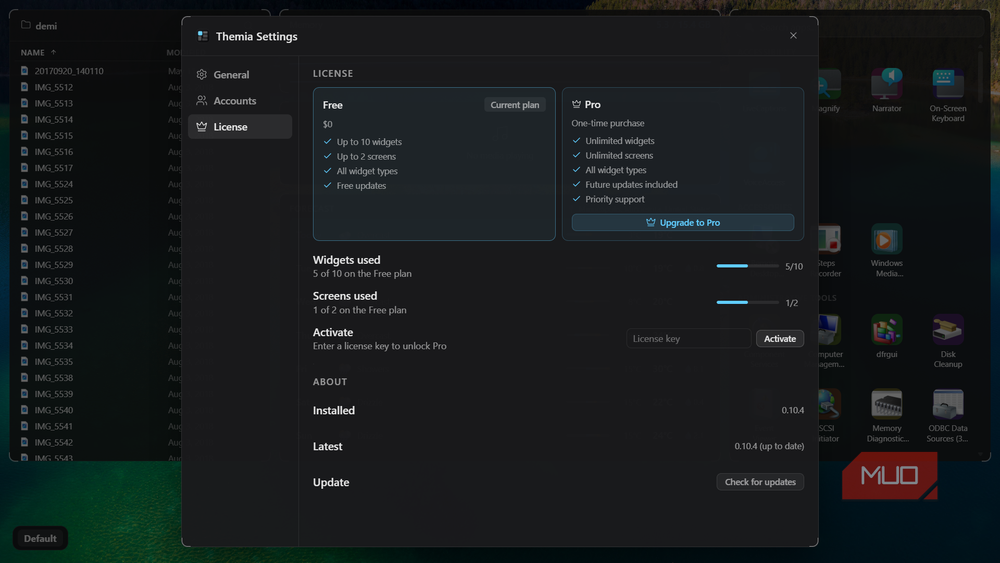Select IMG_5538 in demi file list
The height and width of the screenshot is (563, 1000).
(54, 378)
